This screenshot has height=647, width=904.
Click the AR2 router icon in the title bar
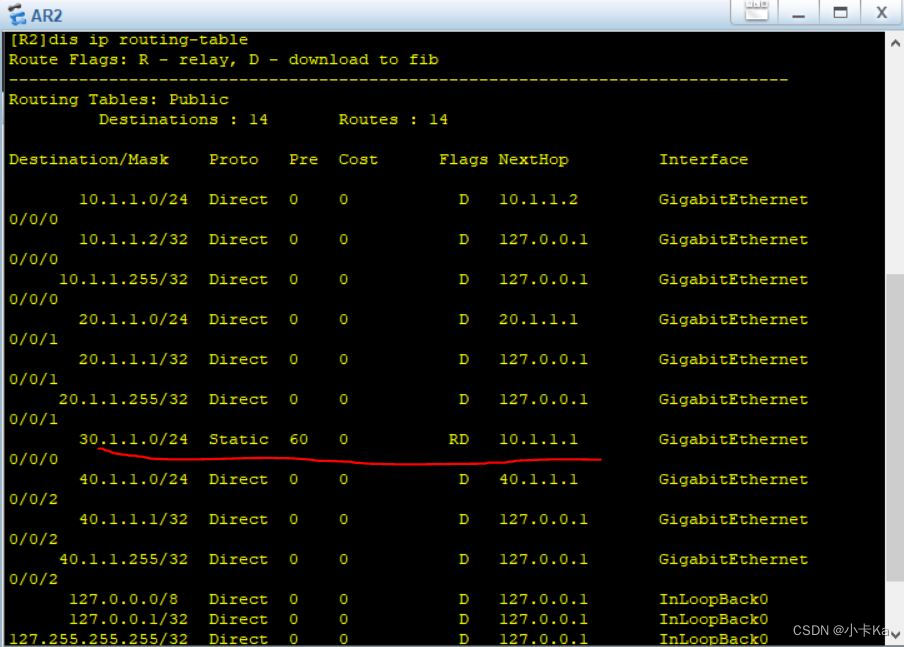tap(17, 14)
